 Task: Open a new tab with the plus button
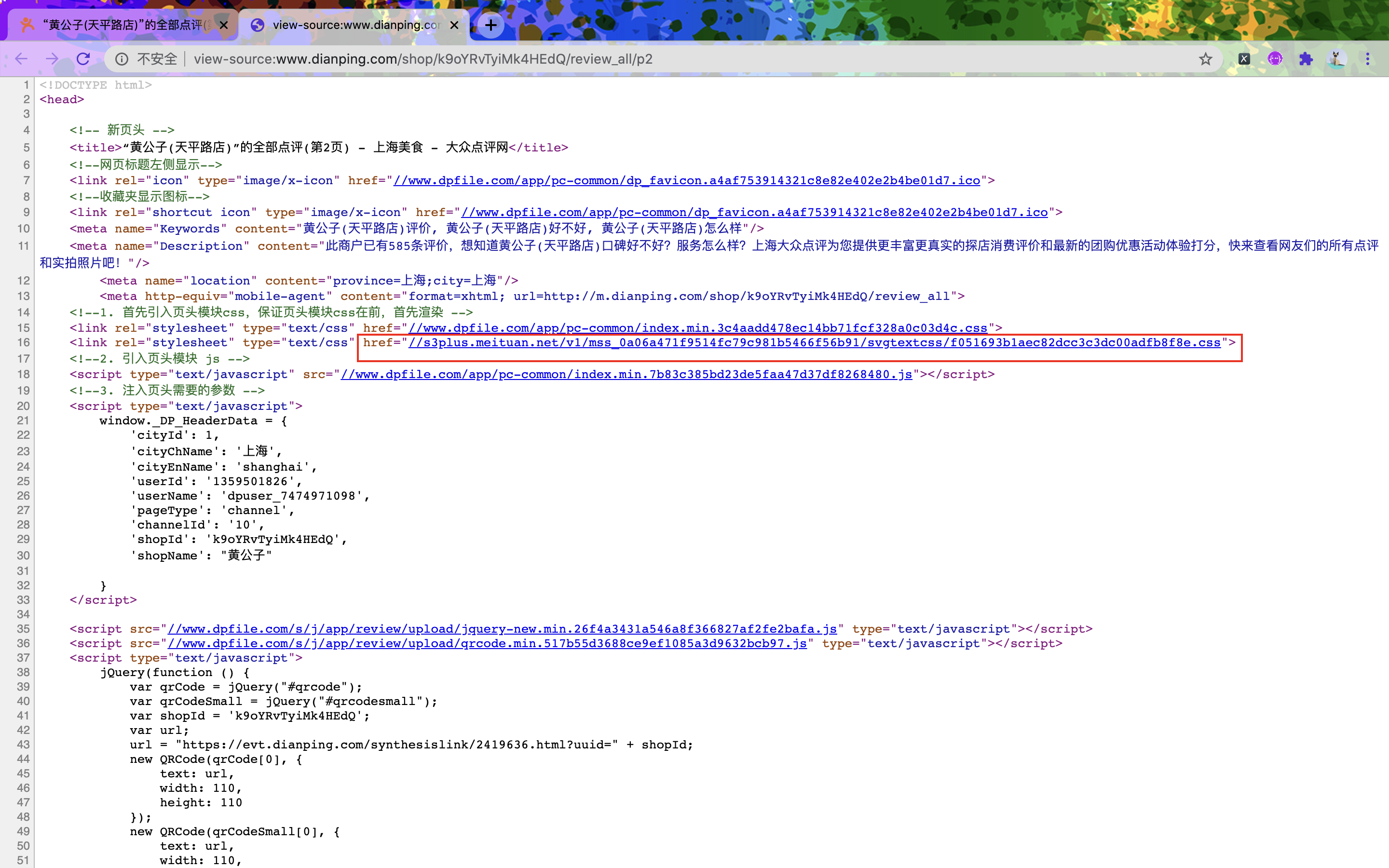pos(491,25)
